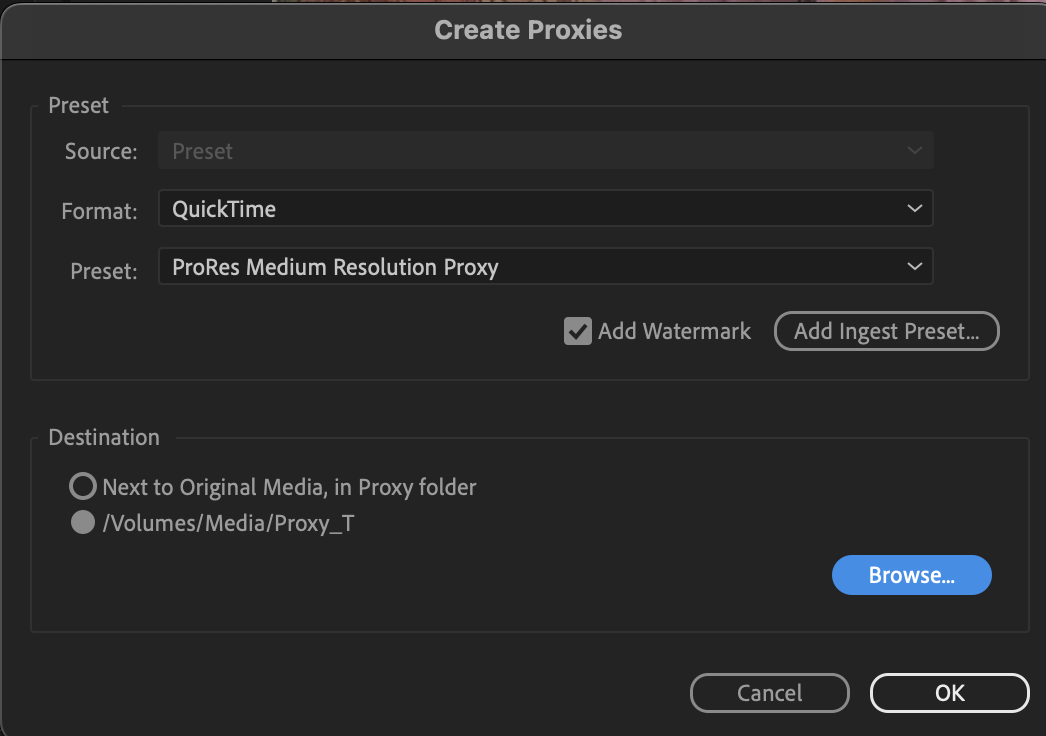Open the ProRes Medium Resolution Proxy preset dropdown
1046x736 pixels.
click(x=546, y=266)
